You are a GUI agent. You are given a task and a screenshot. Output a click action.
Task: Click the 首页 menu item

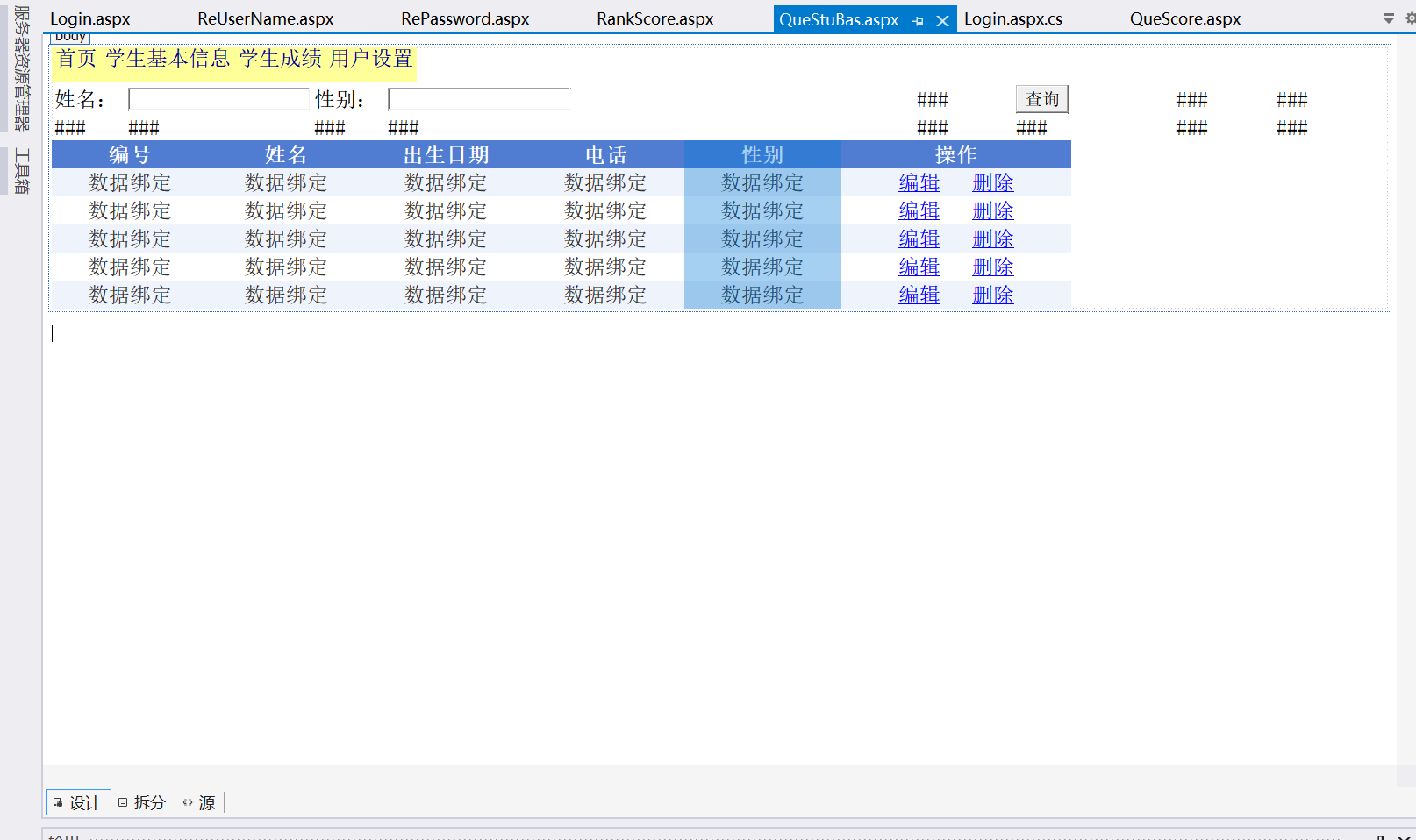77,59
